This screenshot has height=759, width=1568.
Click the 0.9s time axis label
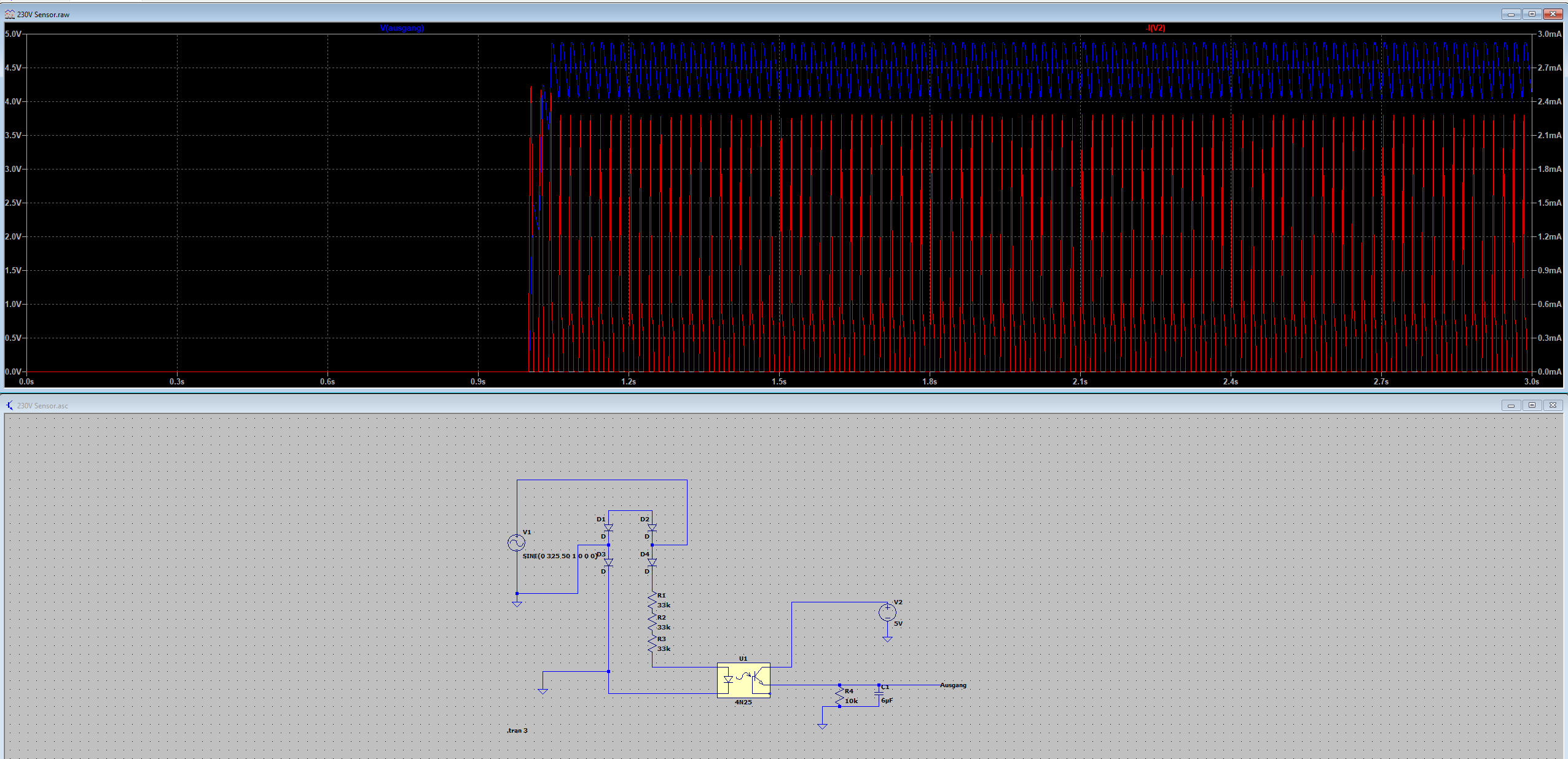tap(478, 381)
